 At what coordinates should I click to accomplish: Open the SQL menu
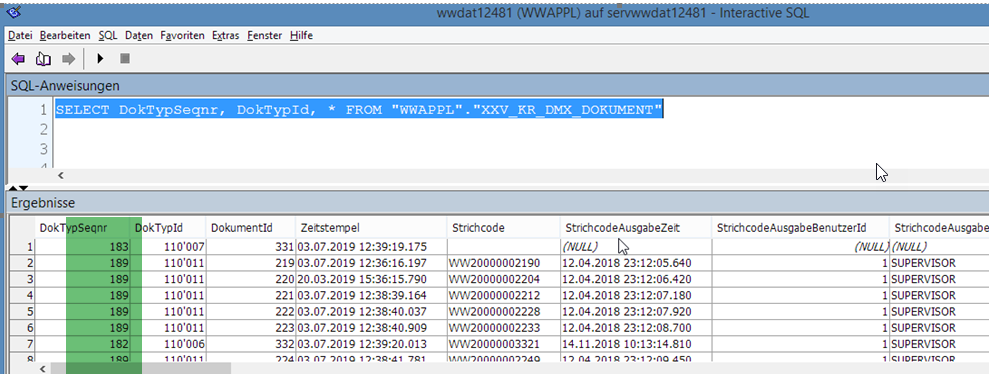pyautogui.click(x=108, y=35)
